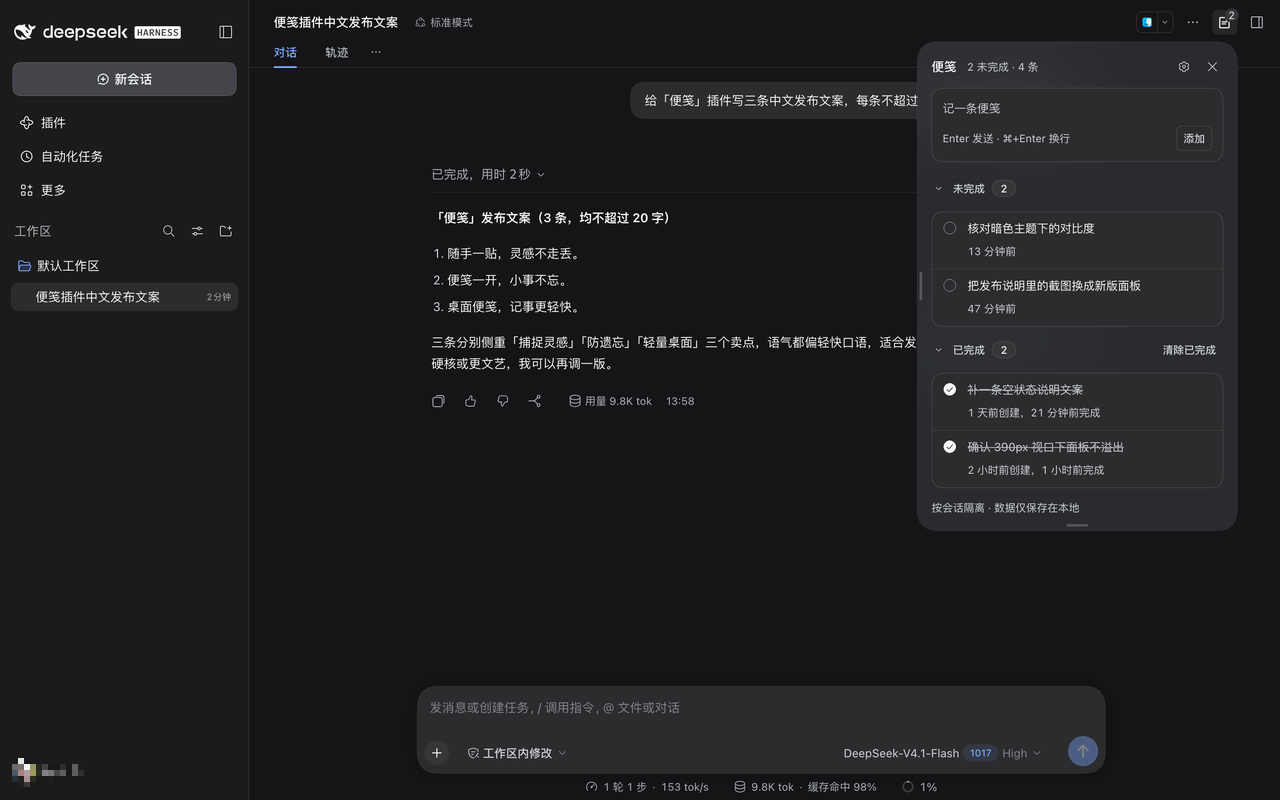Send the message with the arrow button
Image resolution: width=1280 pixels, height=800 pixels.
click(1082, 751)
